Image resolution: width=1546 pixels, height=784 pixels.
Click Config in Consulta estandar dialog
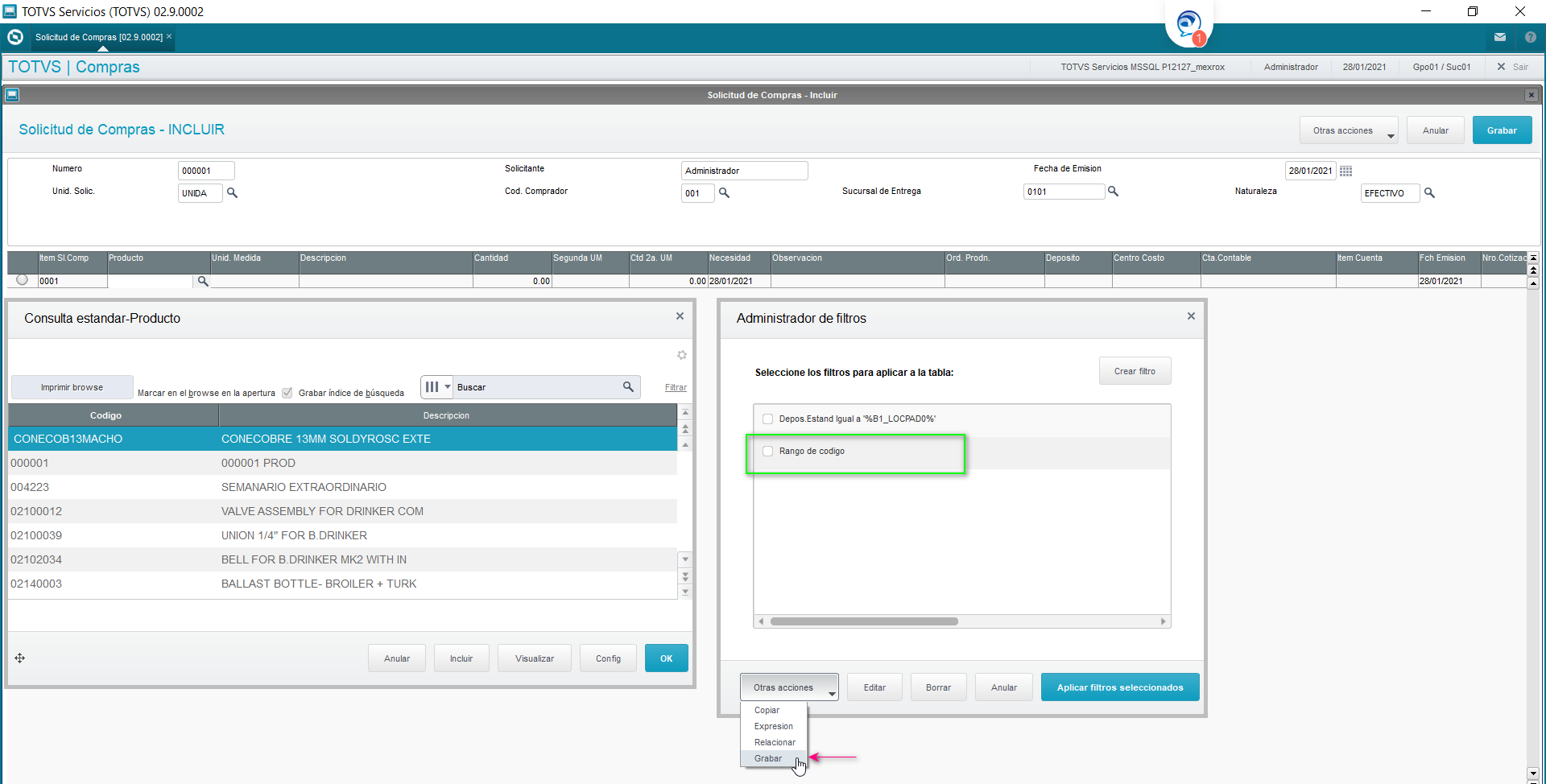[608, 658]
